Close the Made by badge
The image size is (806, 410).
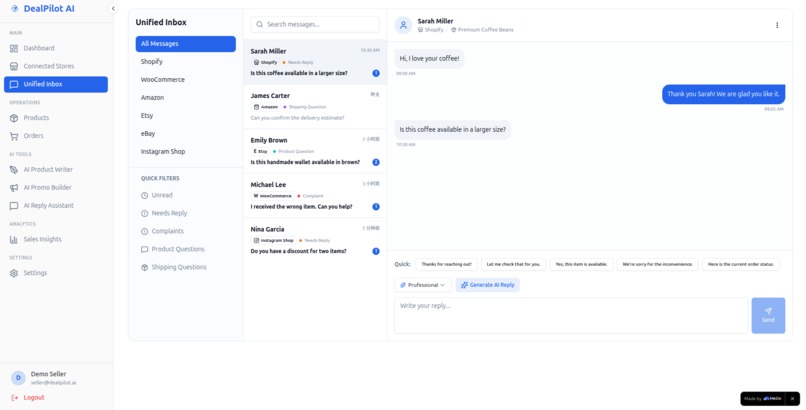(x=792, y=399)
